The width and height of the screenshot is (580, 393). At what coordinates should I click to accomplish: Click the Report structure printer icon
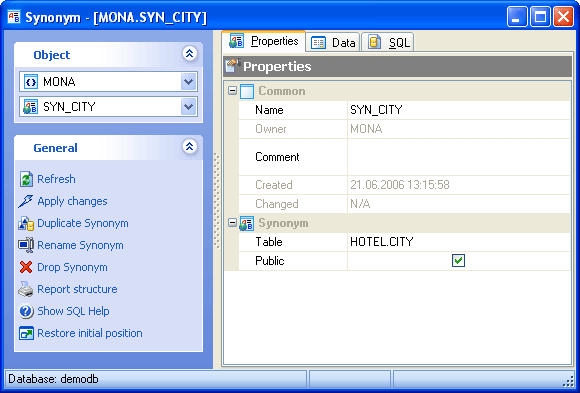point(26,289)
